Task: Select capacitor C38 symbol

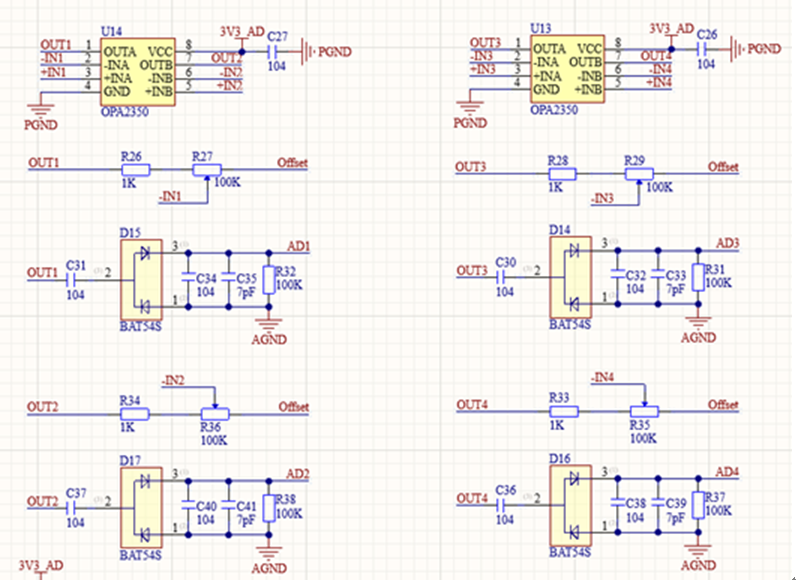Action: tap(617, 502)
